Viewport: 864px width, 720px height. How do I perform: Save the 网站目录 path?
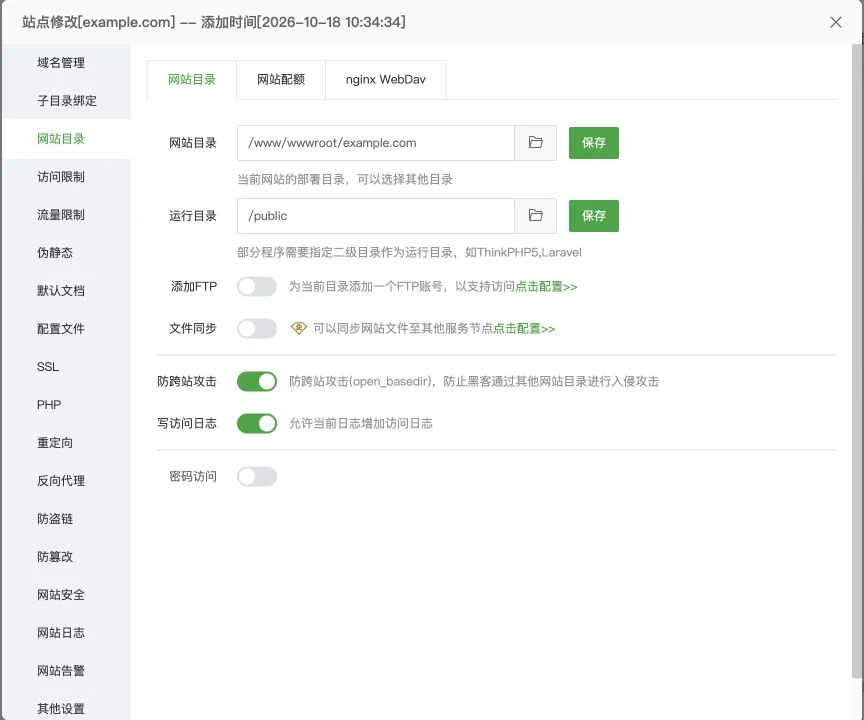pos(593,143)
